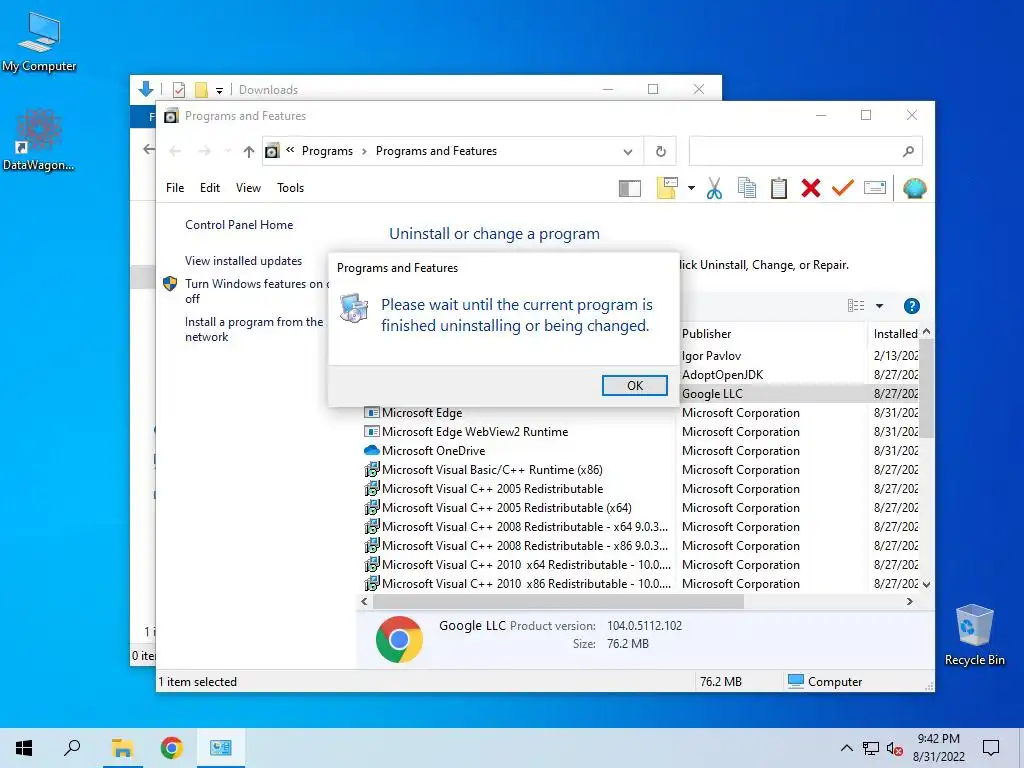Open the File menu
Viewport: 1024px width, 768px height.
click(x=175, y=188)
